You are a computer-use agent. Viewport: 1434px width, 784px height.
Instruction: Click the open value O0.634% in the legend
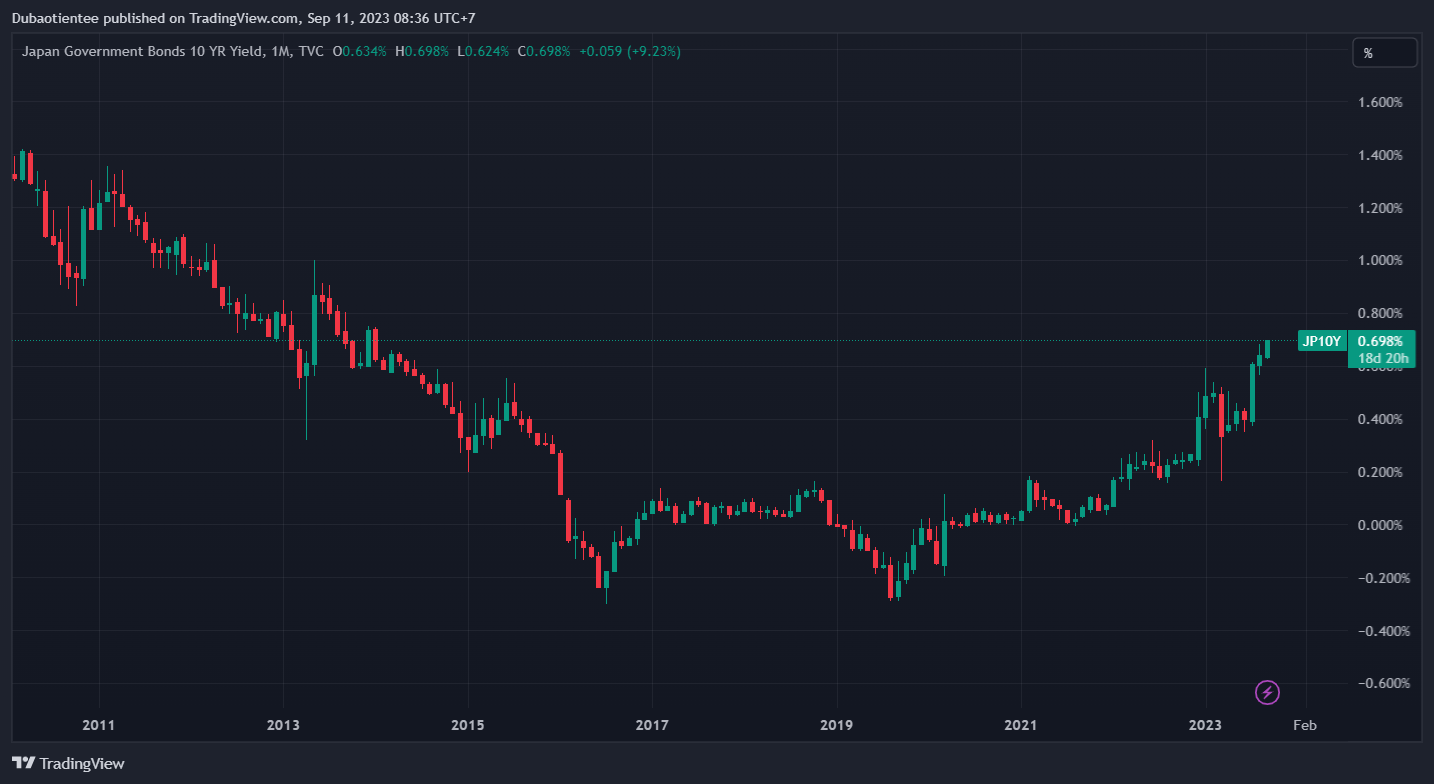click(360, 51)
